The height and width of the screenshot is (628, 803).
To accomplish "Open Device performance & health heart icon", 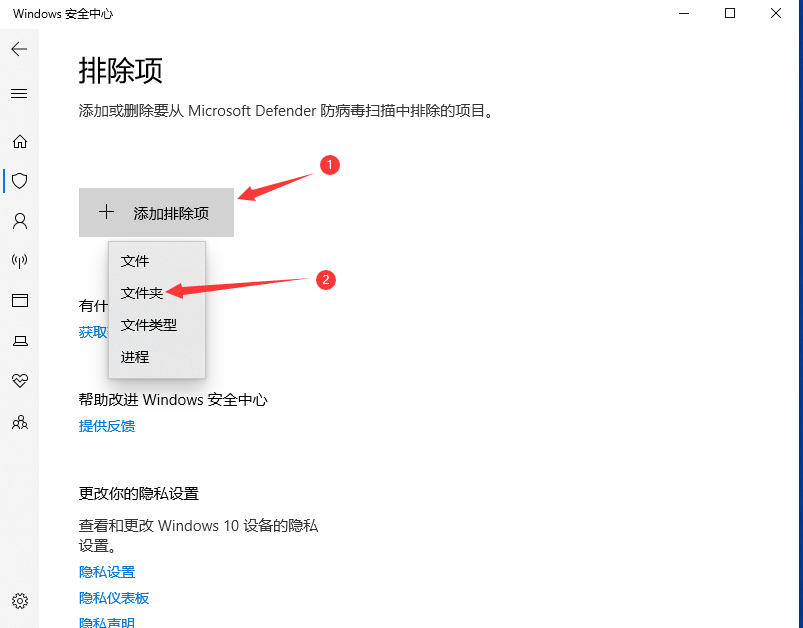I will tap(20, 381).
